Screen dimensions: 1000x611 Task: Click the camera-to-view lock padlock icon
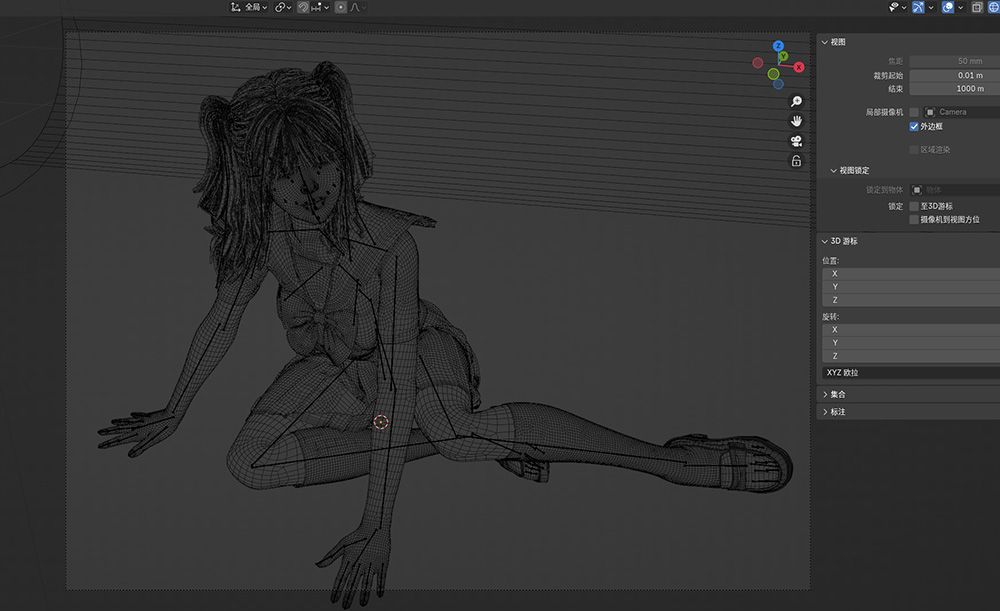tap(796, 161)
